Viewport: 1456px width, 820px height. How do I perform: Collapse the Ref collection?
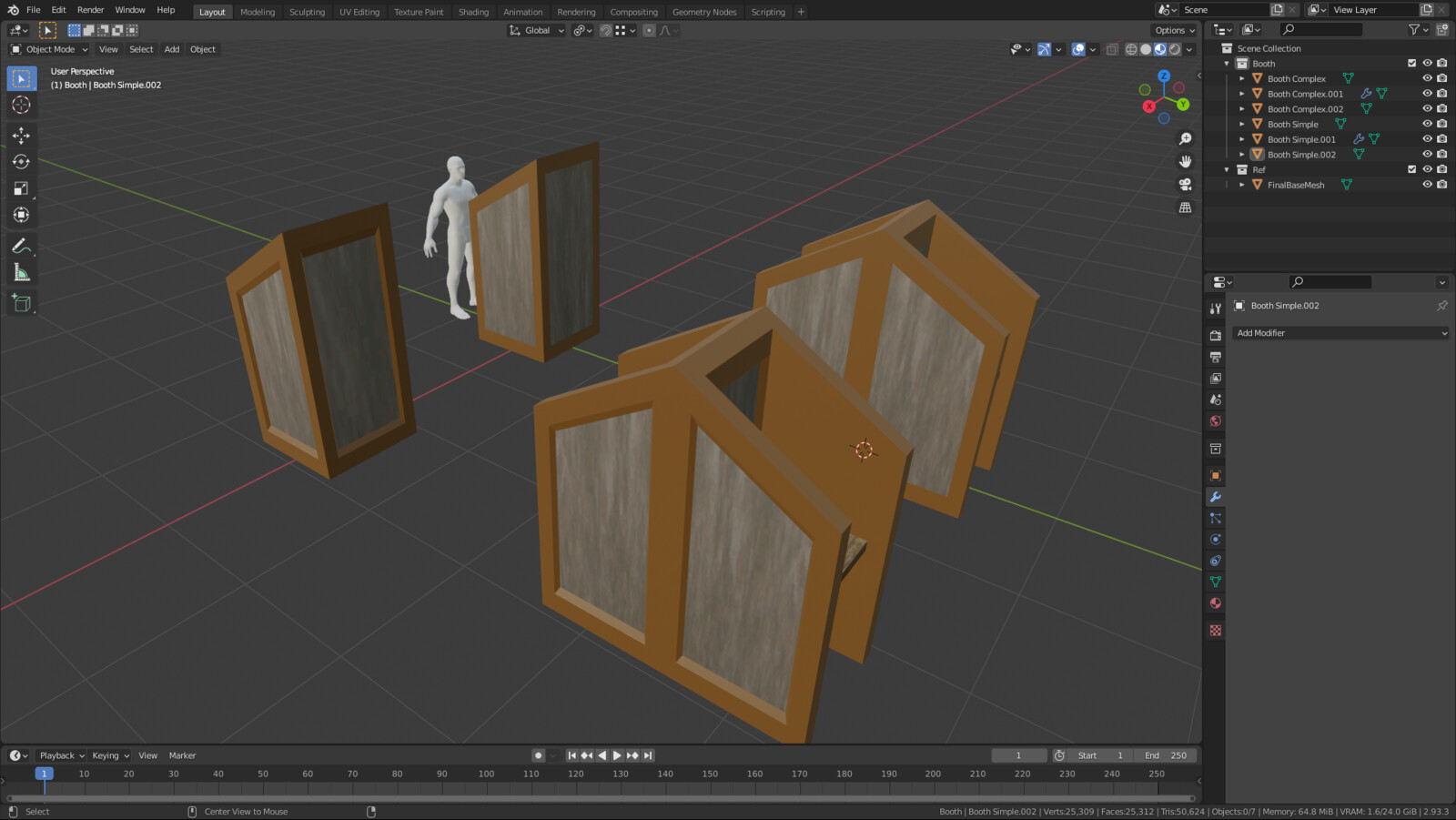(1227, 169)
